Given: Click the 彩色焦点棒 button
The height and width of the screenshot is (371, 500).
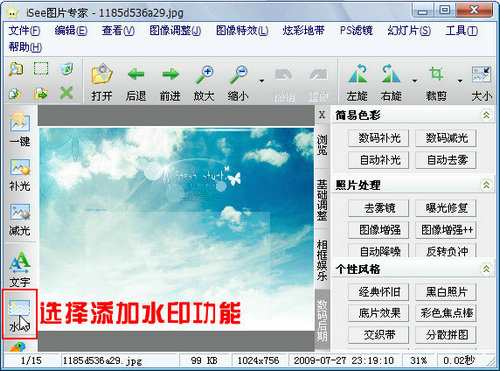Looking at the screenshot, I should tap(446, 313).
